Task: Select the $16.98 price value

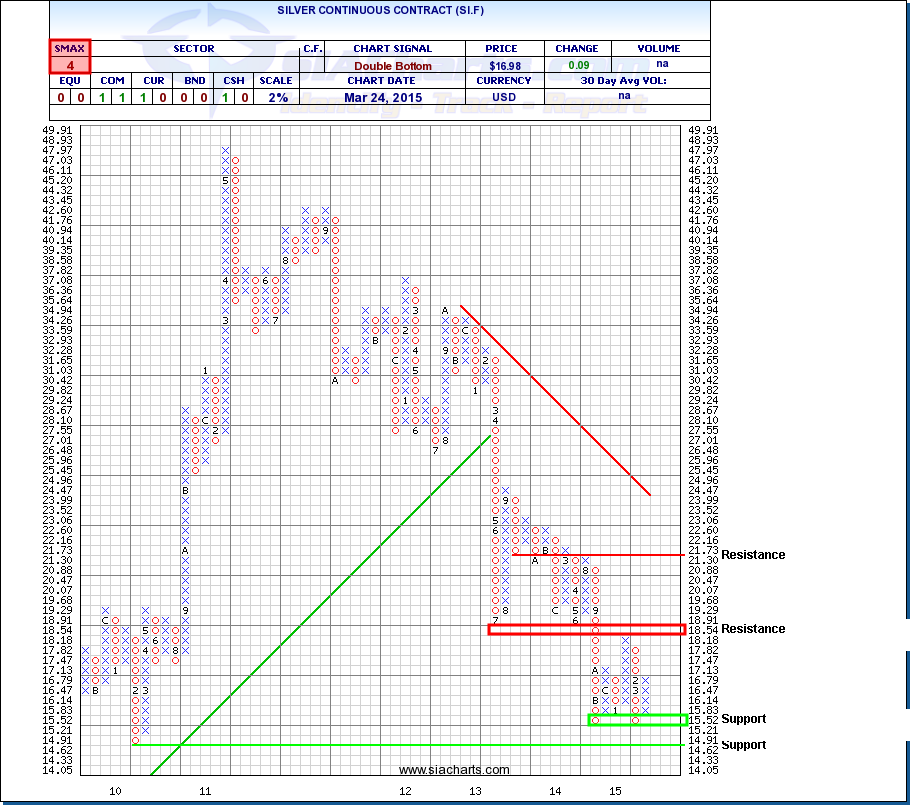Action: 504,66
